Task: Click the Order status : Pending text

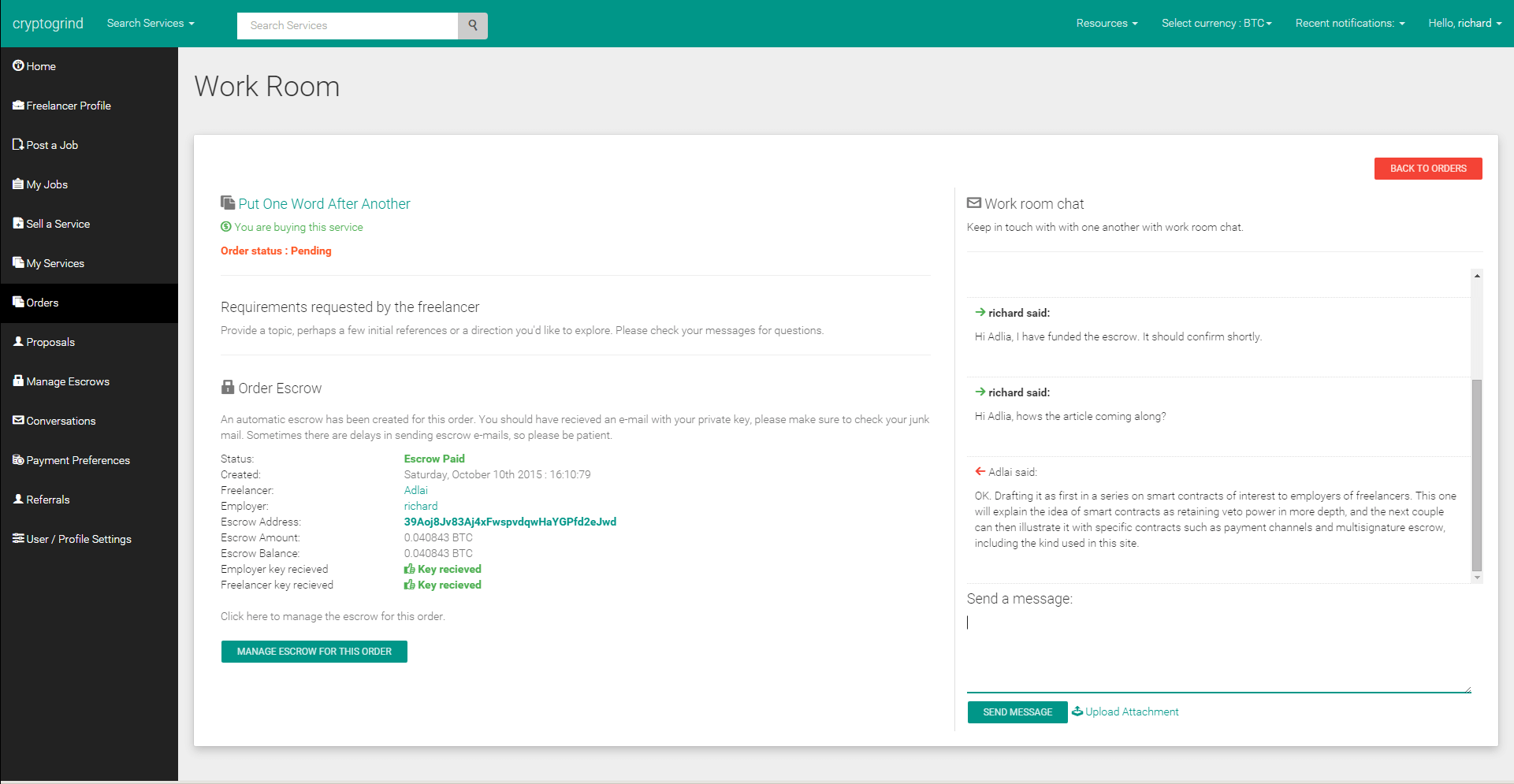Action: [x=276, y=251]
